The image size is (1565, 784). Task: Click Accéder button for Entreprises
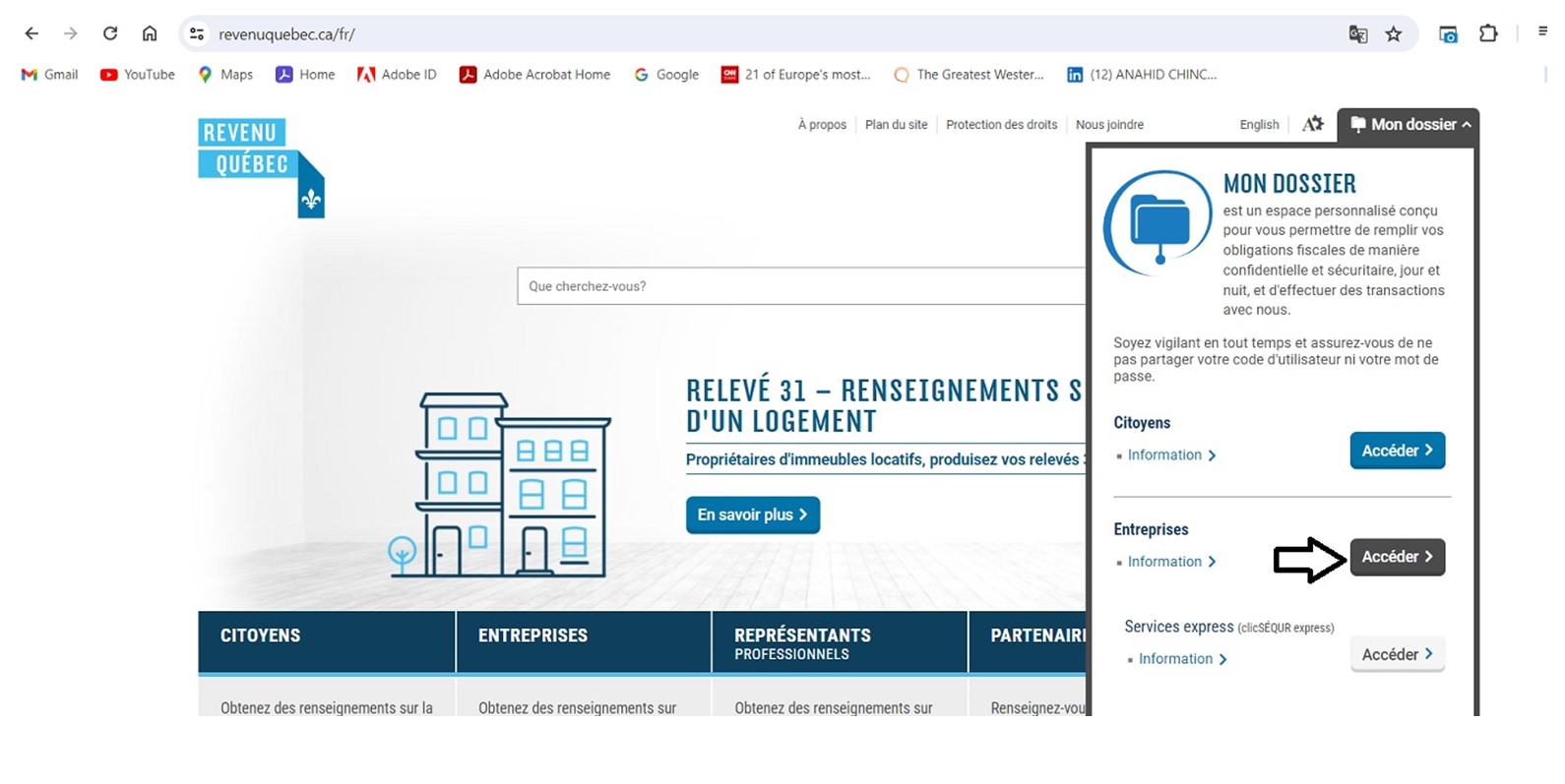click(1397, 557)
